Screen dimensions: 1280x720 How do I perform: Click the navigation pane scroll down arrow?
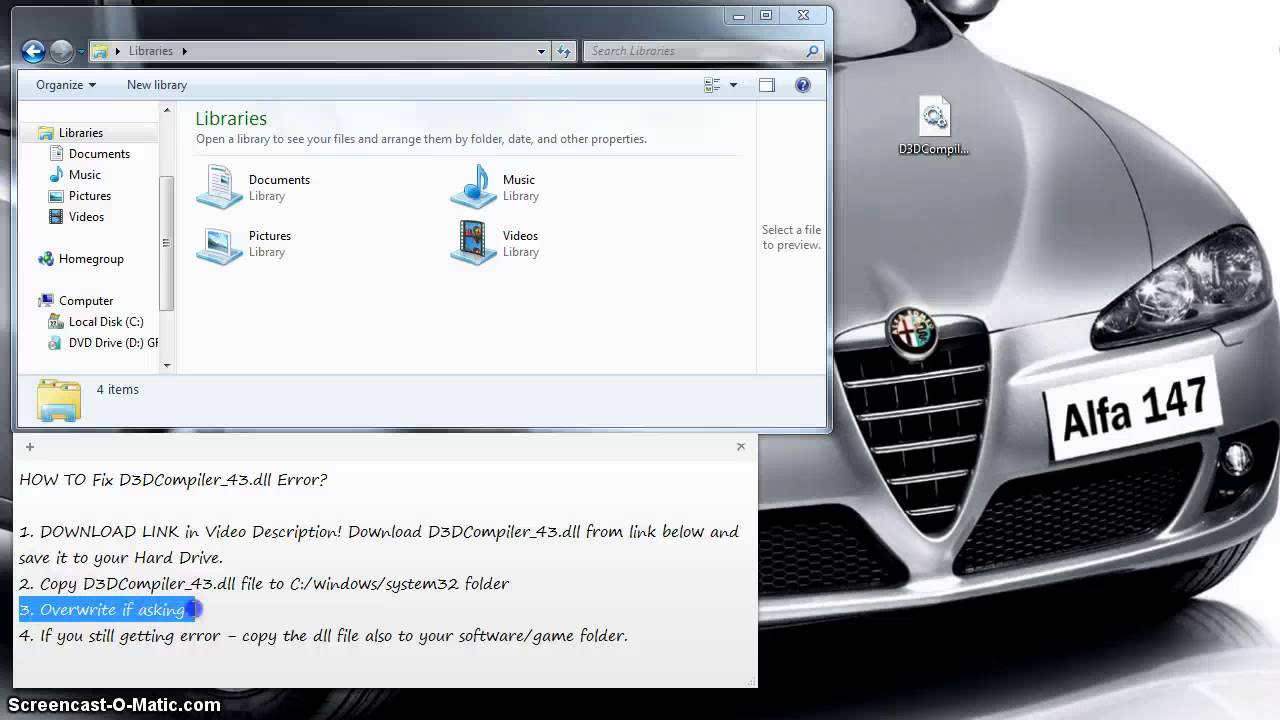click(167, 365)
